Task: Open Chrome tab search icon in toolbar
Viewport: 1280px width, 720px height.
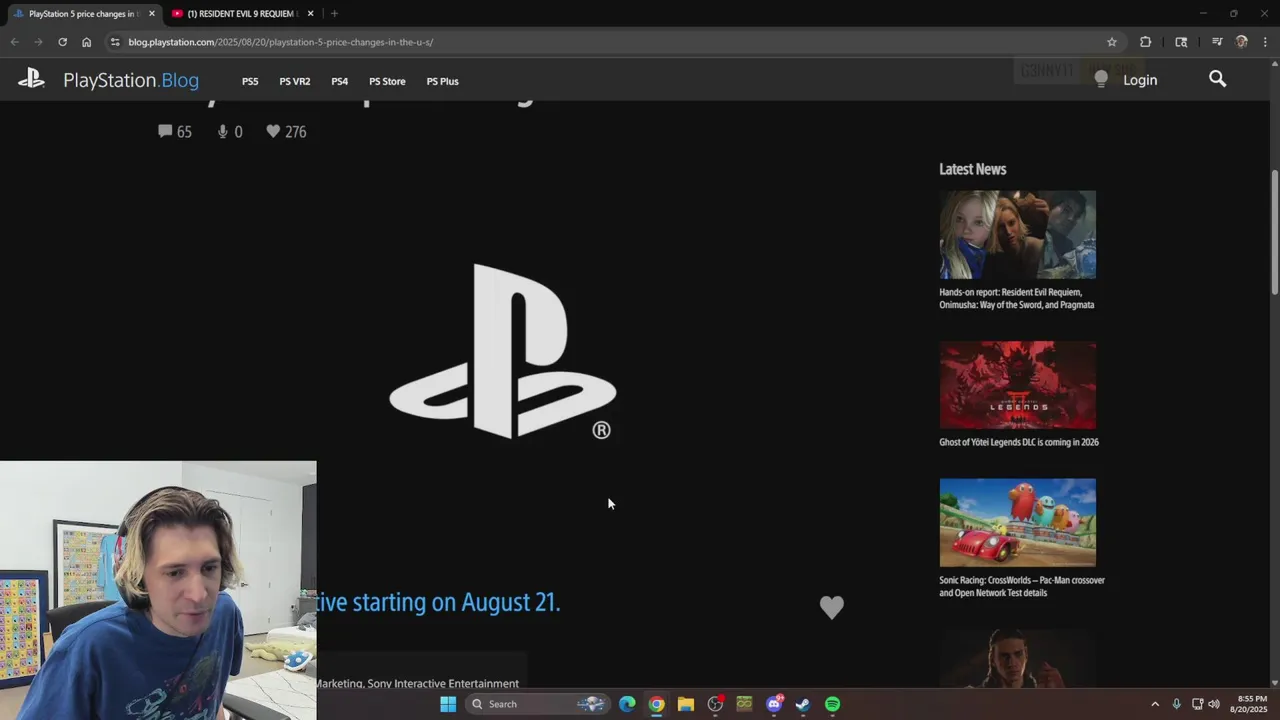Action: click(x=1181, y=42)
